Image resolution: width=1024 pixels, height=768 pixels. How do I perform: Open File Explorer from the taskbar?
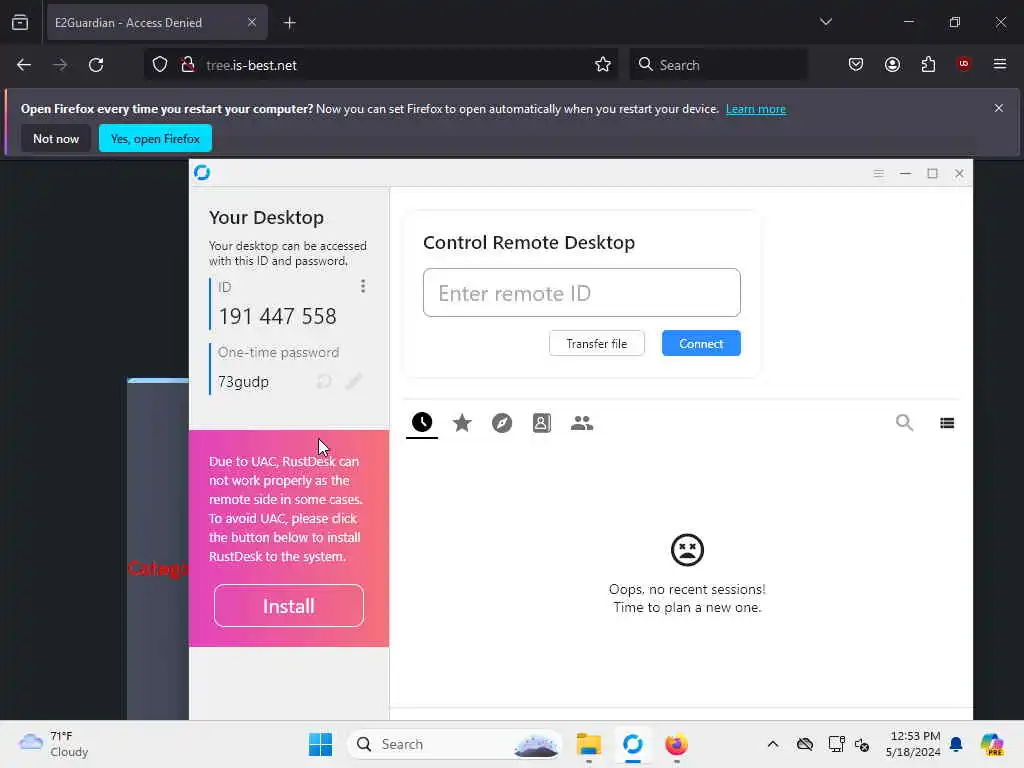click(588, 744)
